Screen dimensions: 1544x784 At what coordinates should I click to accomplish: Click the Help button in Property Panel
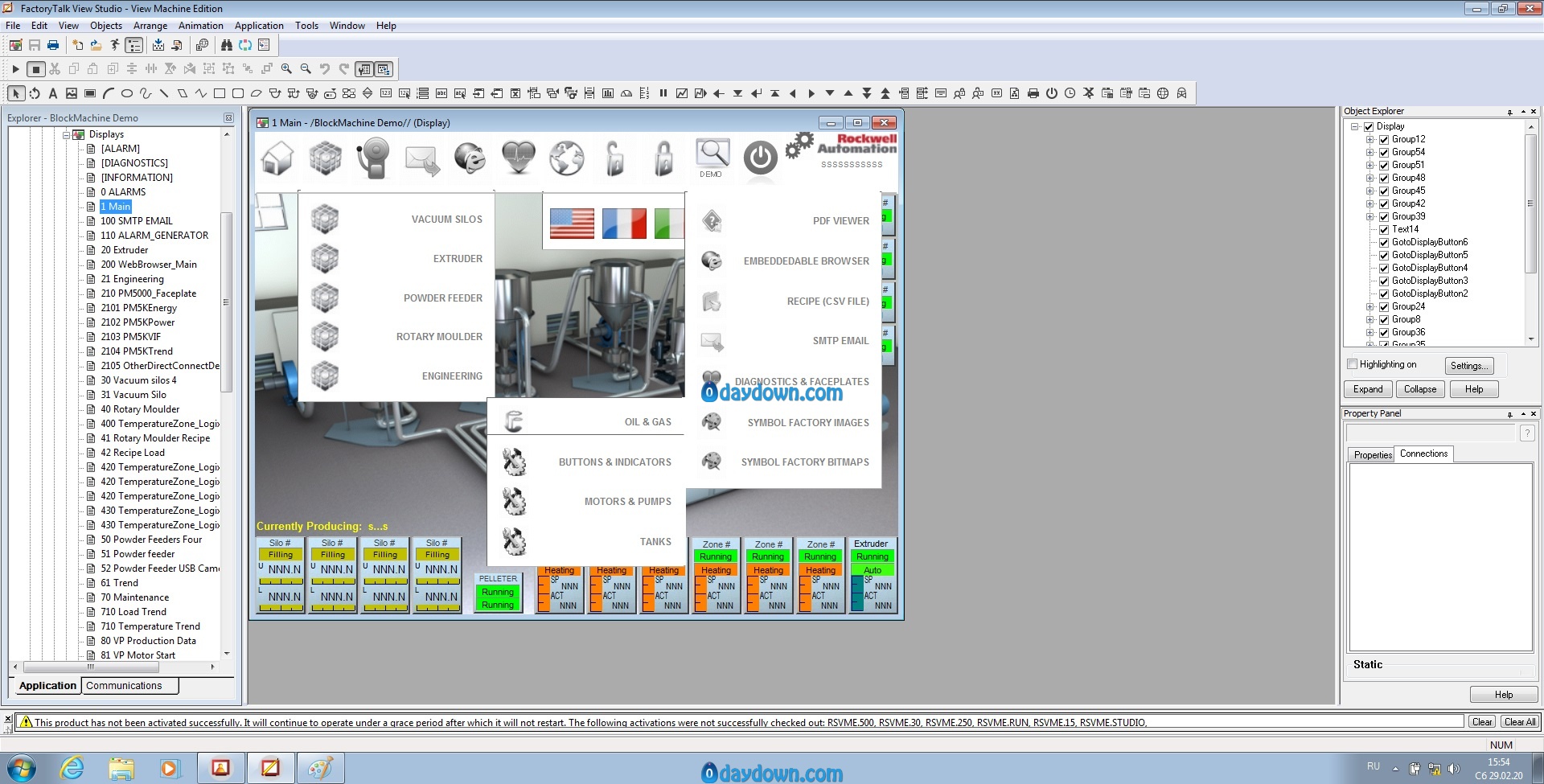[x=1504, y=695]
